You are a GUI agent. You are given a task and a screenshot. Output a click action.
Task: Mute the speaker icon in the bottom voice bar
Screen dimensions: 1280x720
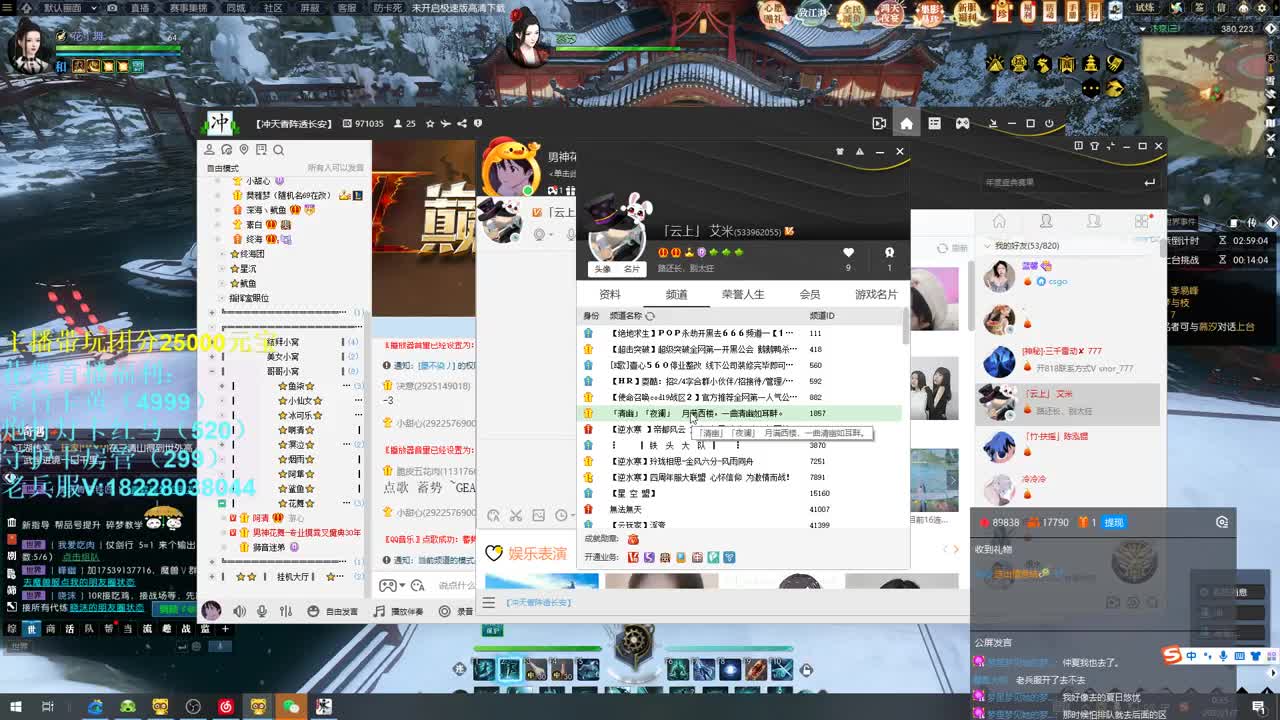tap(240, 611)
